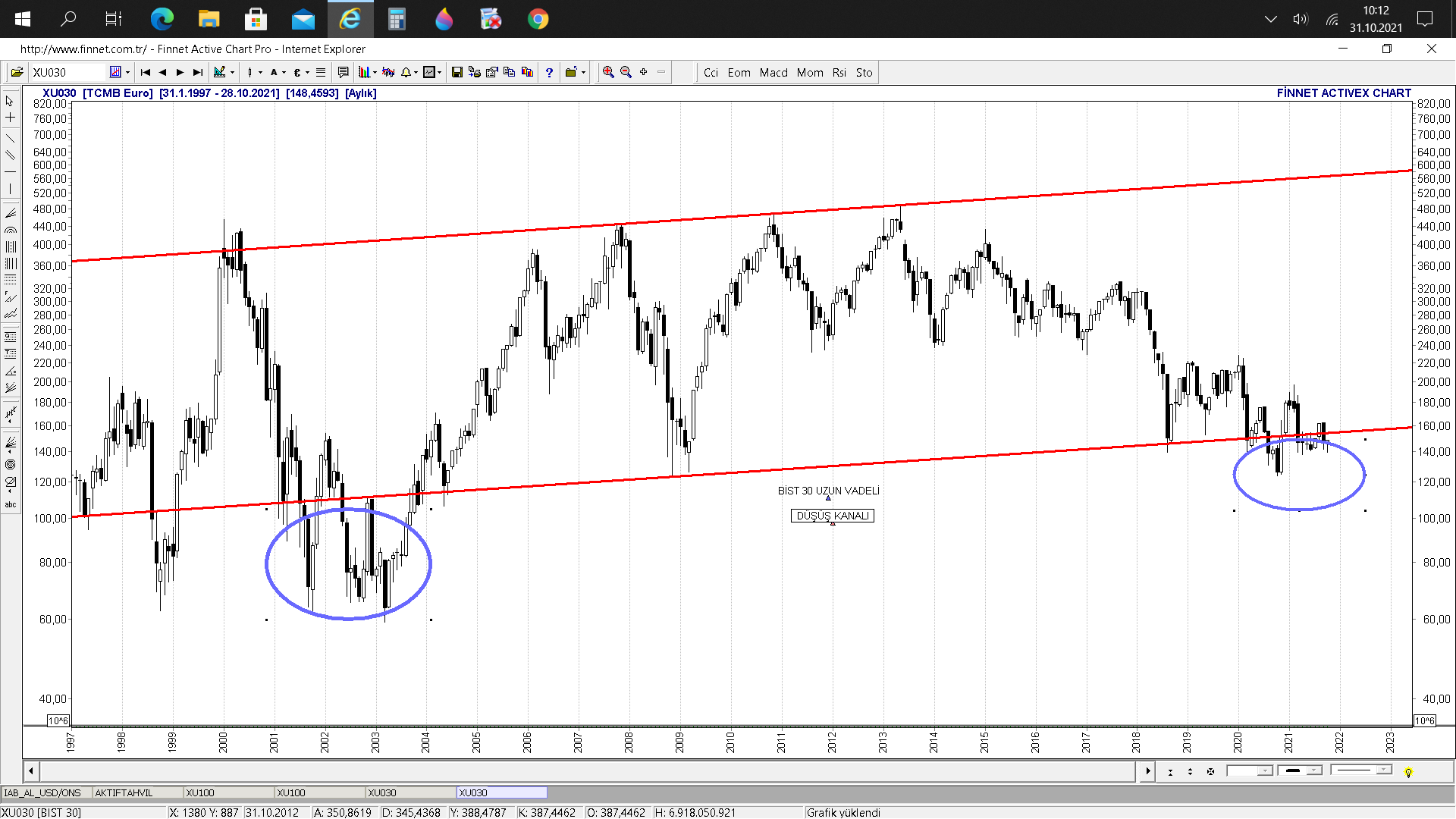Image resolution: width=1456 pixels, height=819 pixels.
Task: Toggle the Macd indicator
Action: click(x=773, y=73)
